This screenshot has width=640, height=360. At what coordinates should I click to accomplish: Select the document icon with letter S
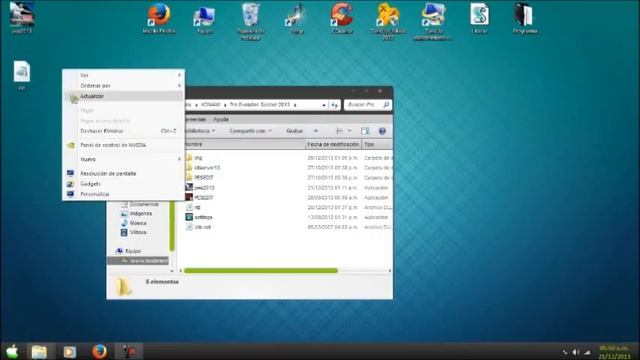coord(479,18)
